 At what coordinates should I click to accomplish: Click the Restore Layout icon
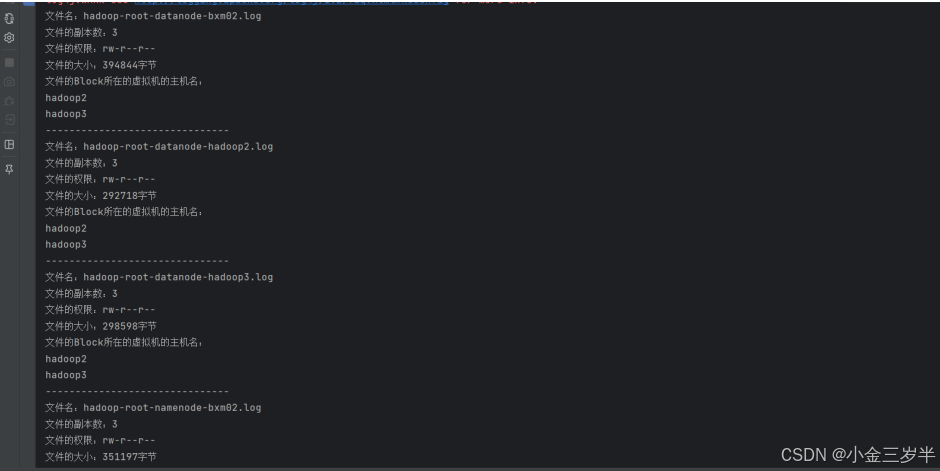pyautogui.click(x=9, y=144)
